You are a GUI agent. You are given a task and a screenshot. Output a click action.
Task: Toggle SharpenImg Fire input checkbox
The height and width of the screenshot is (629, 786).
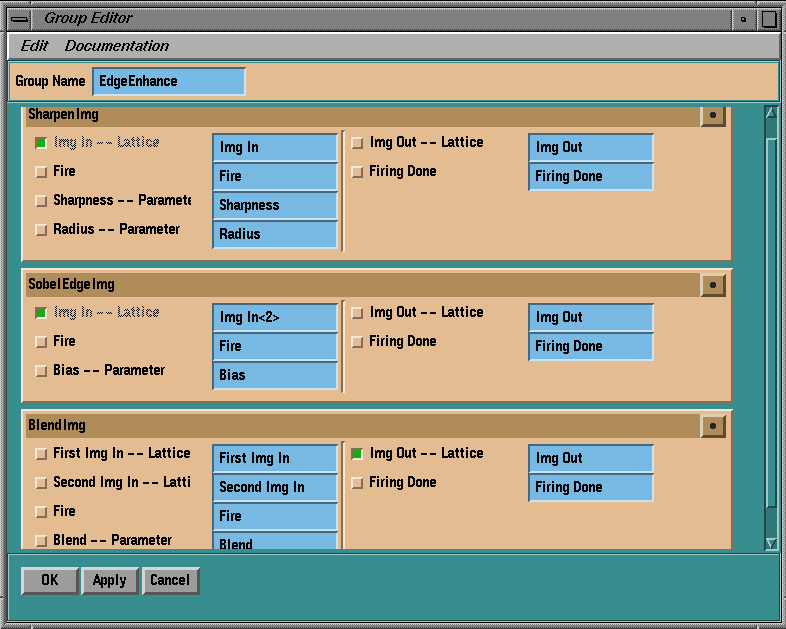[41, 172]
